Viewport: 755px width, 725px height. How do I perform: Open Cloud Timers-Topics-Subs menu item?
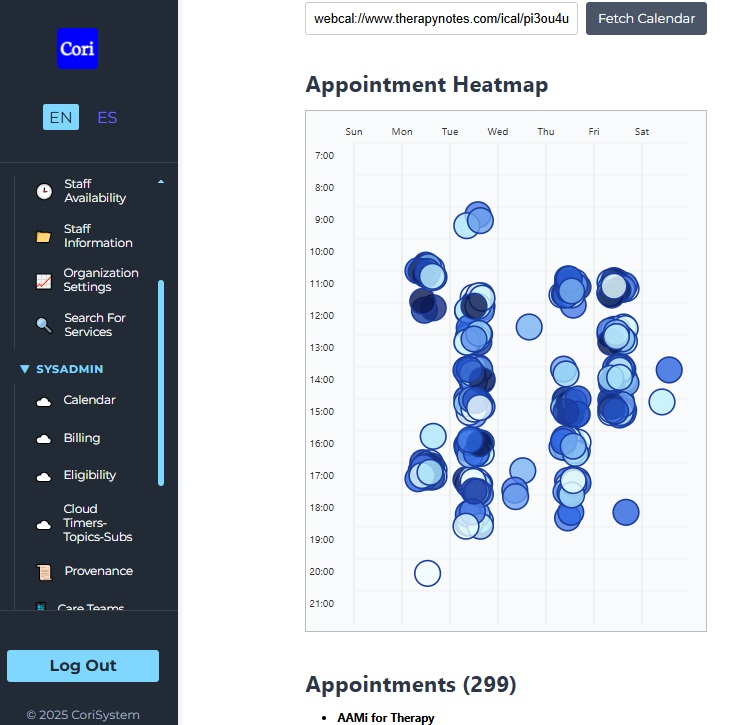tap(98, 523)
